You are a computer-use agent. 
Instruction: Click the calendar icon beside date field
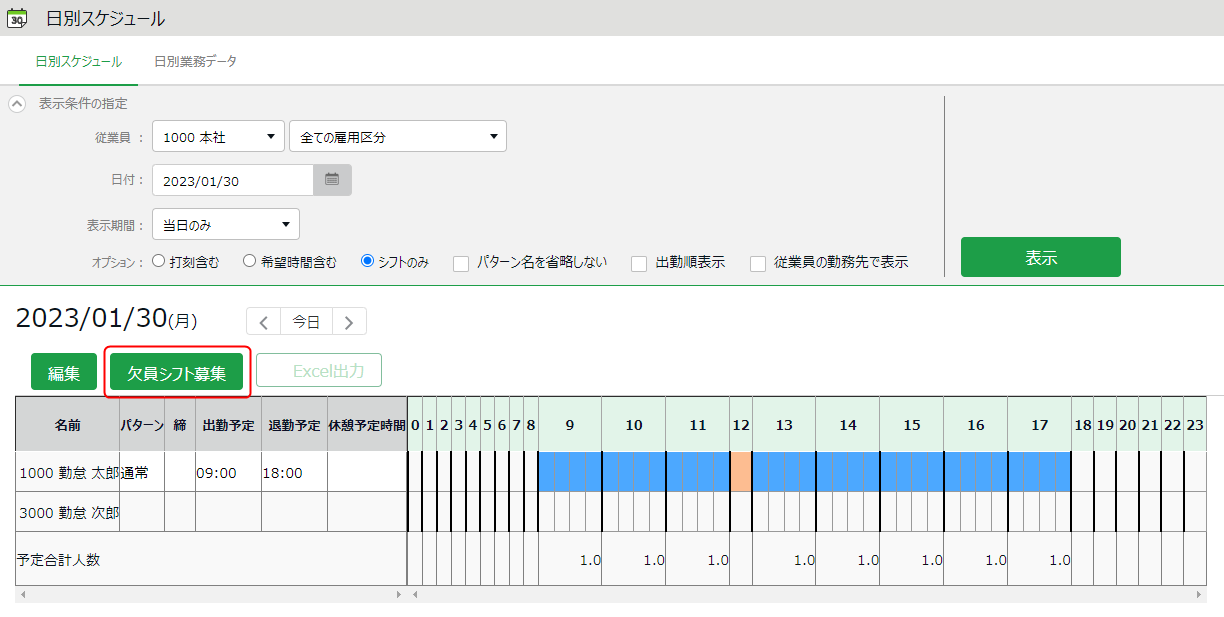[332, 181]
